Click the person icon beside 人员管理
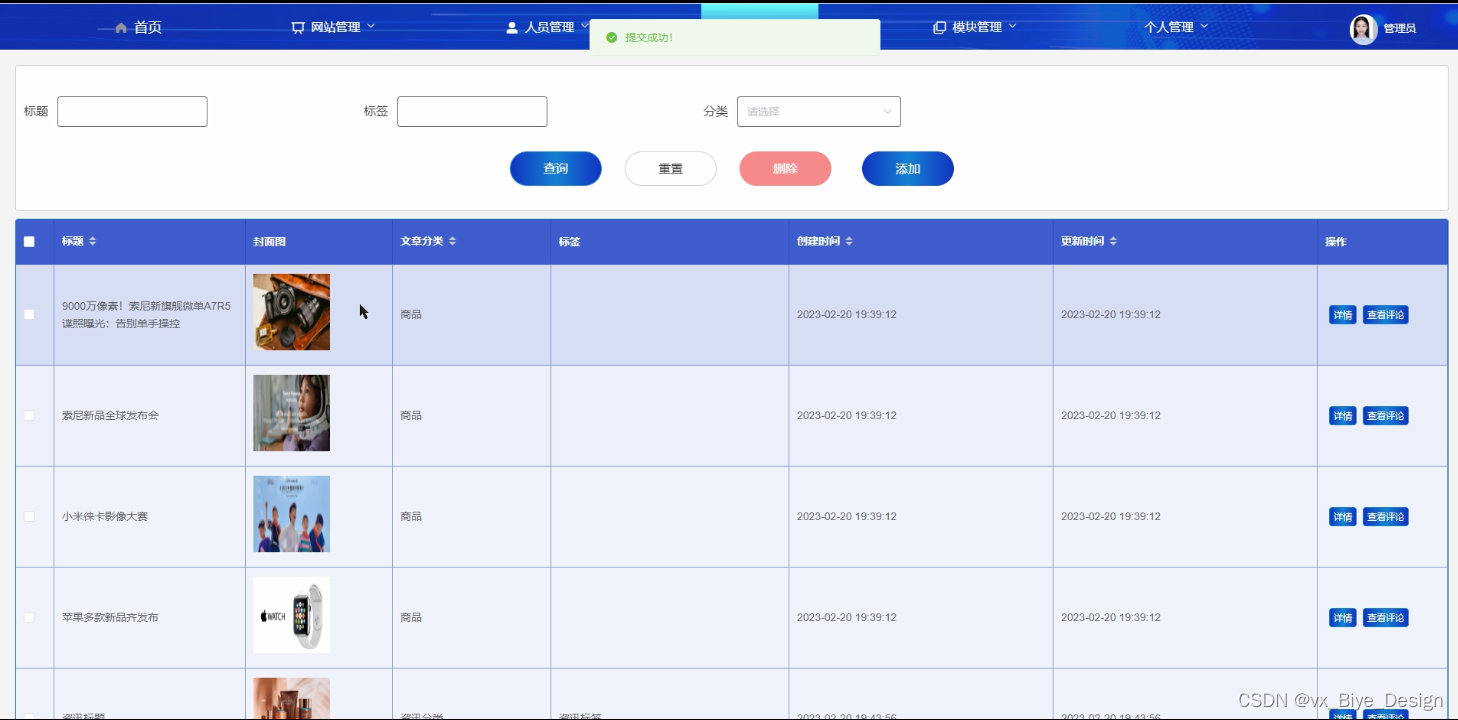The image size is (1458, 720). point(512,28)
